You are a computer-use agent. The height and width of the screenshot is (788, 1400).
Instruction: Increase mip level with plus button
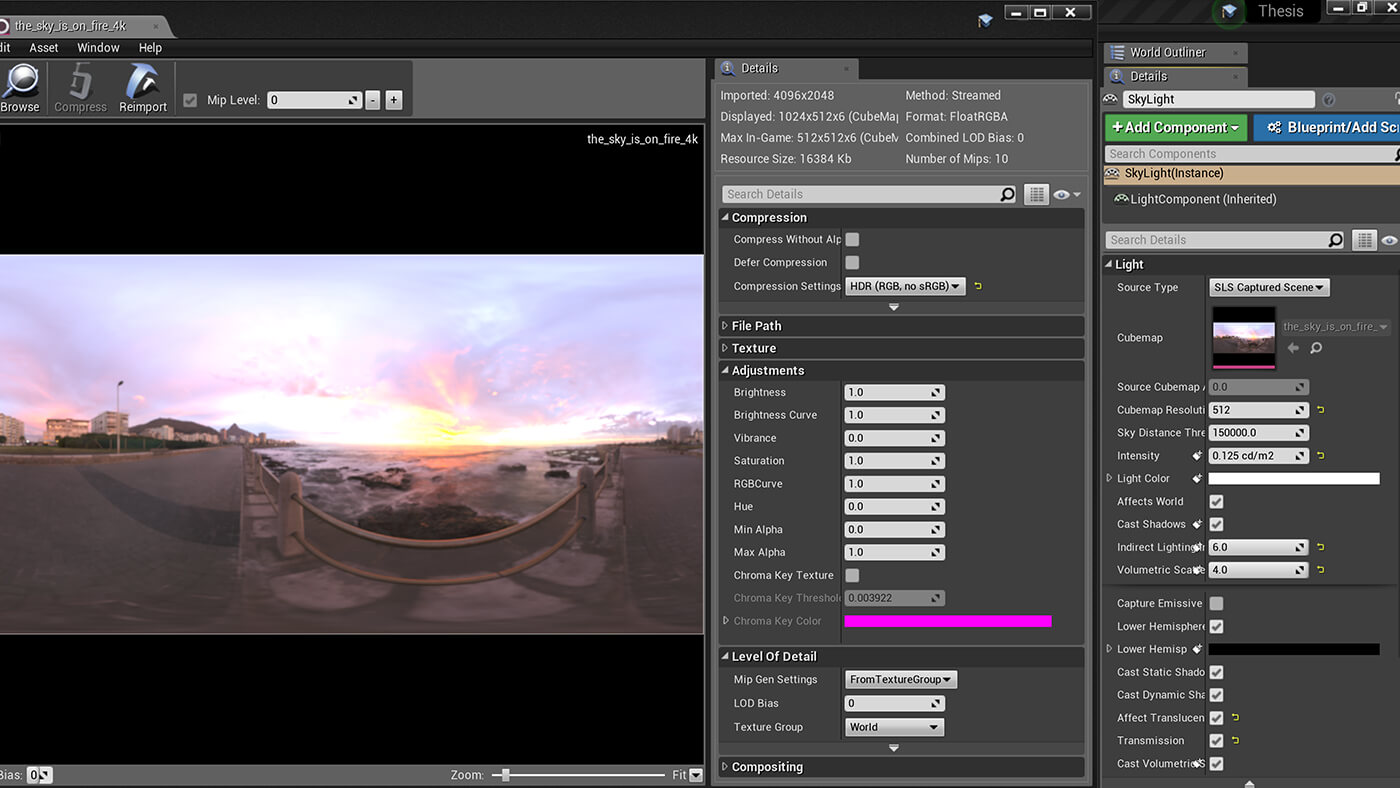click(x=394, y=100)
